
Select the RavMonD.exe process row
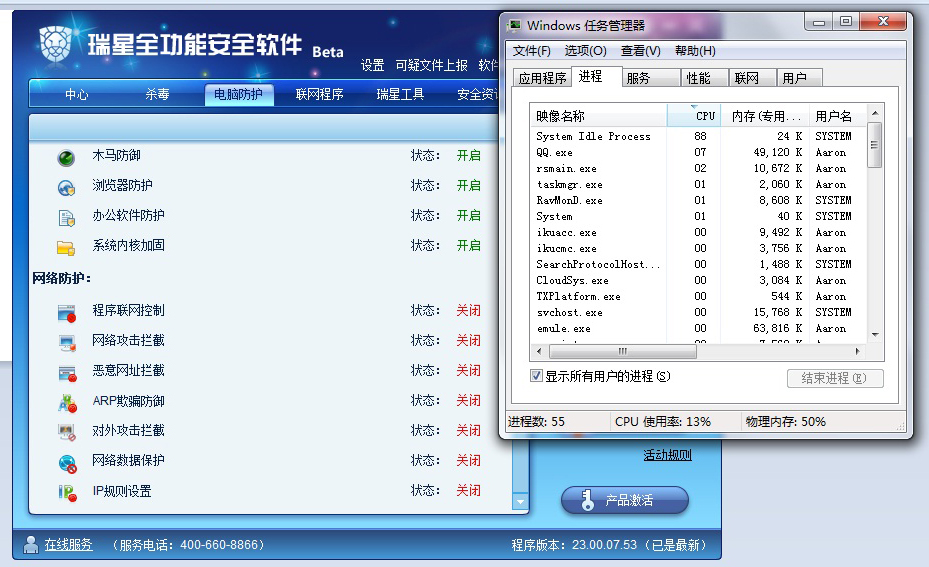(699, 200)
